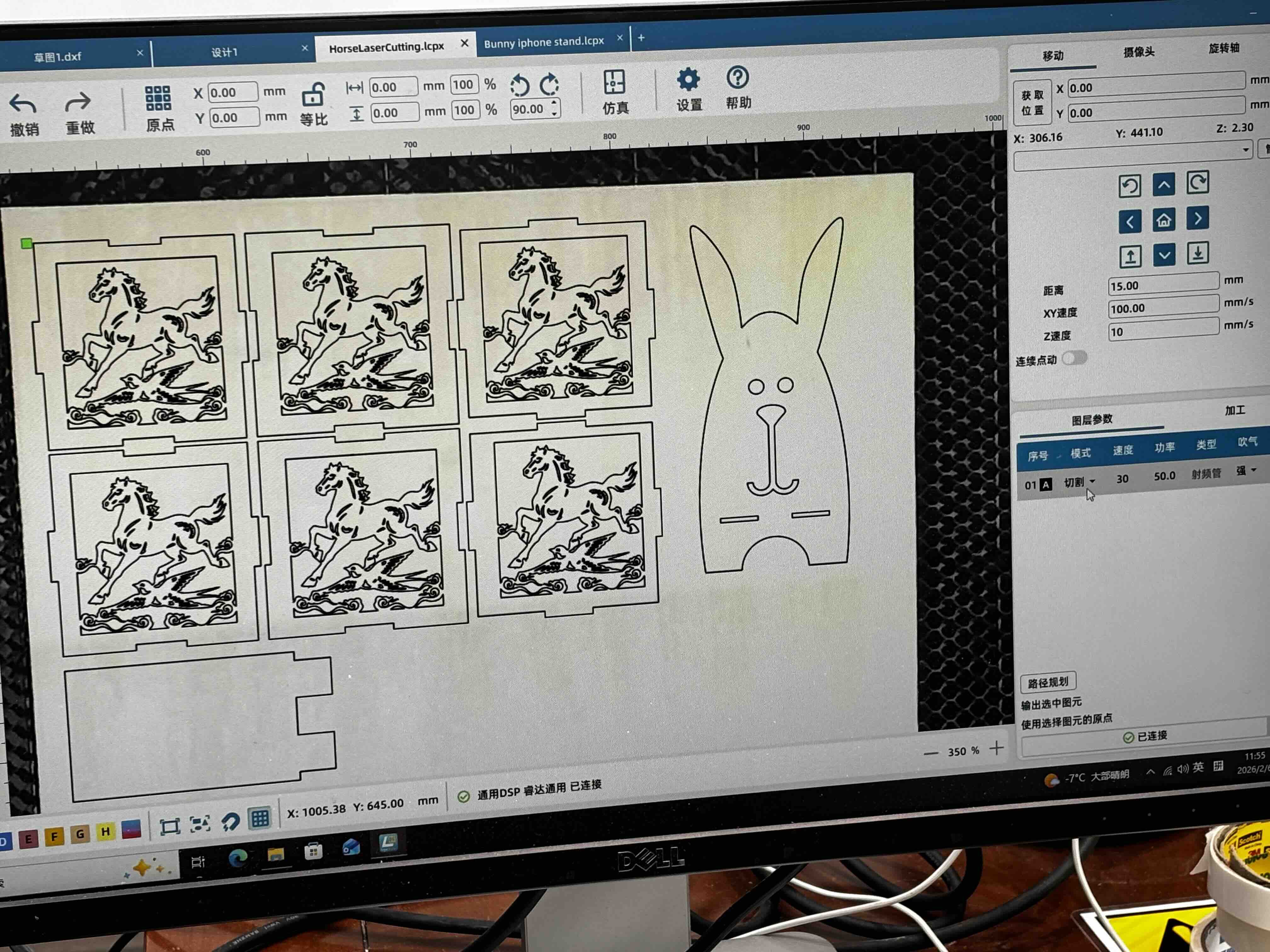The height and width of the screenshot is (952, 1270).
Task: Expand the 吹气 强 dropdown arrow
Action: coord(1253,470)
